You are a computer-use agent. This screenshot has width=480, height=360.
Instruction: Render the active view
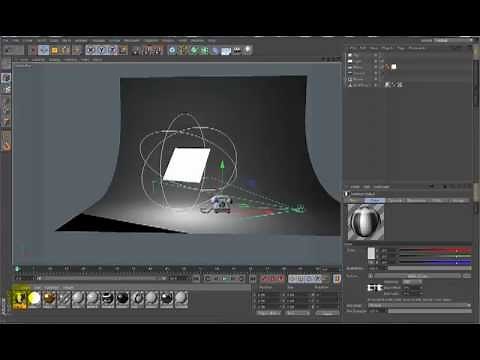click(137, 51)
